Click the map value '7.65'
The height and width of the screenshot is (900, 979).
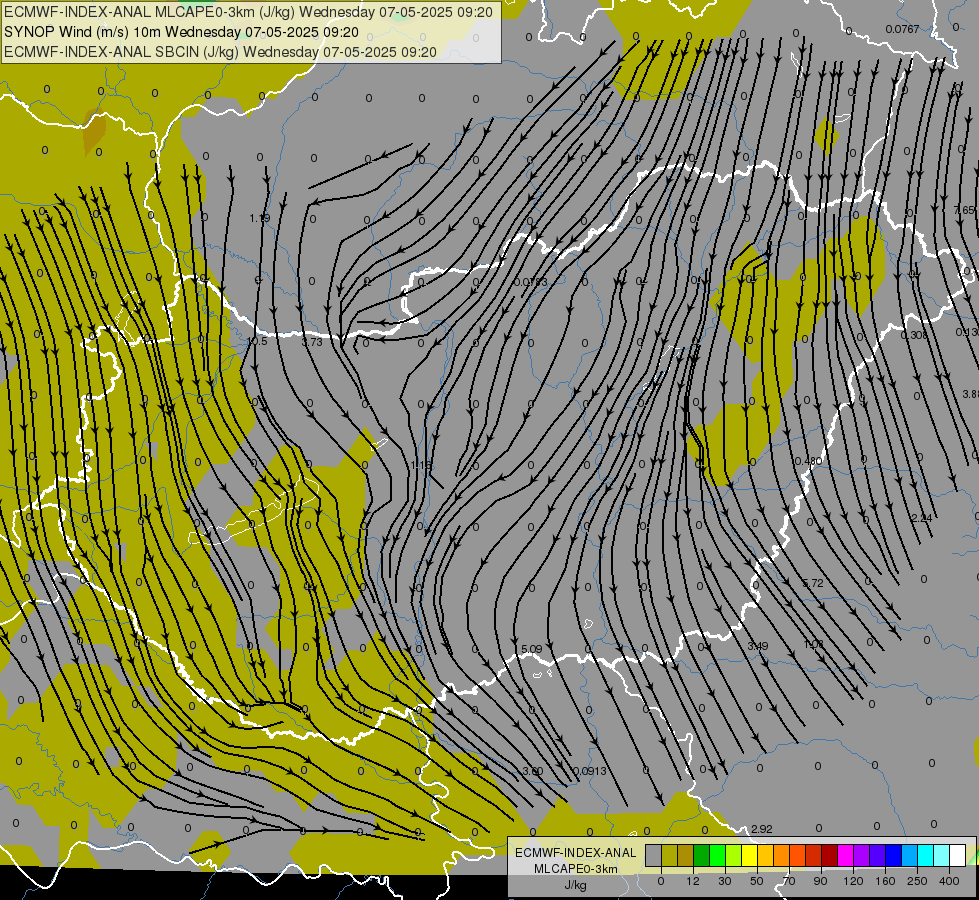[x=964, y=210]
